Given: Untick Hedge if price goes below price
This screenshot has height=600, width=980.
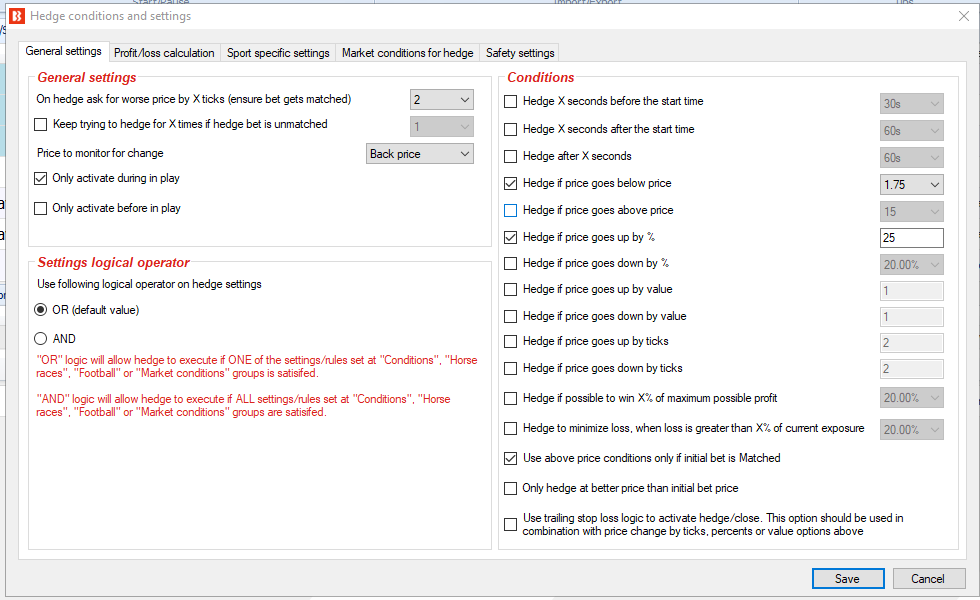Looking at the screenshot, I should [x=511, y=183].
